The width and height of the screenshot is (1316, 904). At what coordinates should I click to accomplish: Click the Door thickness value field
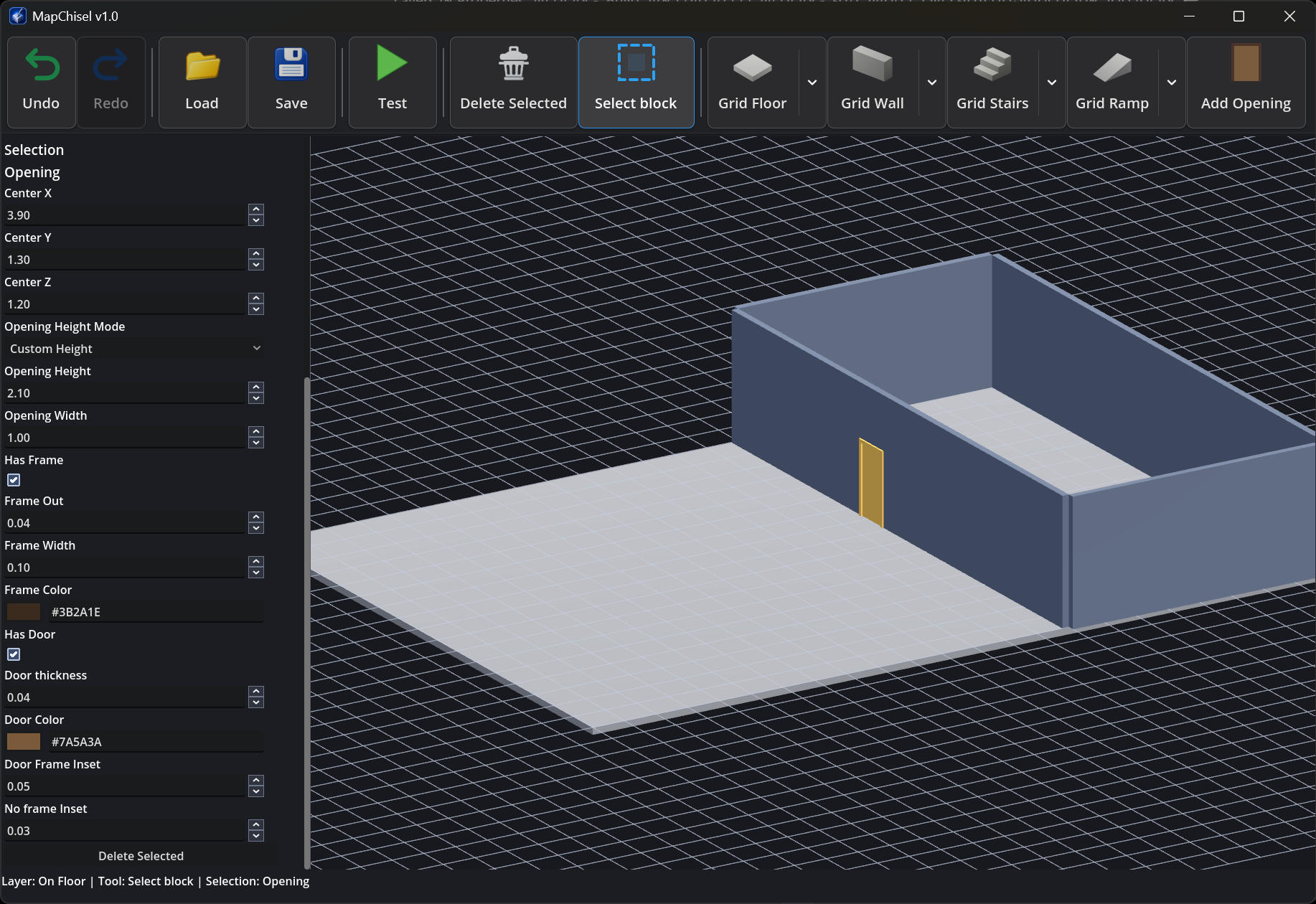tap(125, 697)
